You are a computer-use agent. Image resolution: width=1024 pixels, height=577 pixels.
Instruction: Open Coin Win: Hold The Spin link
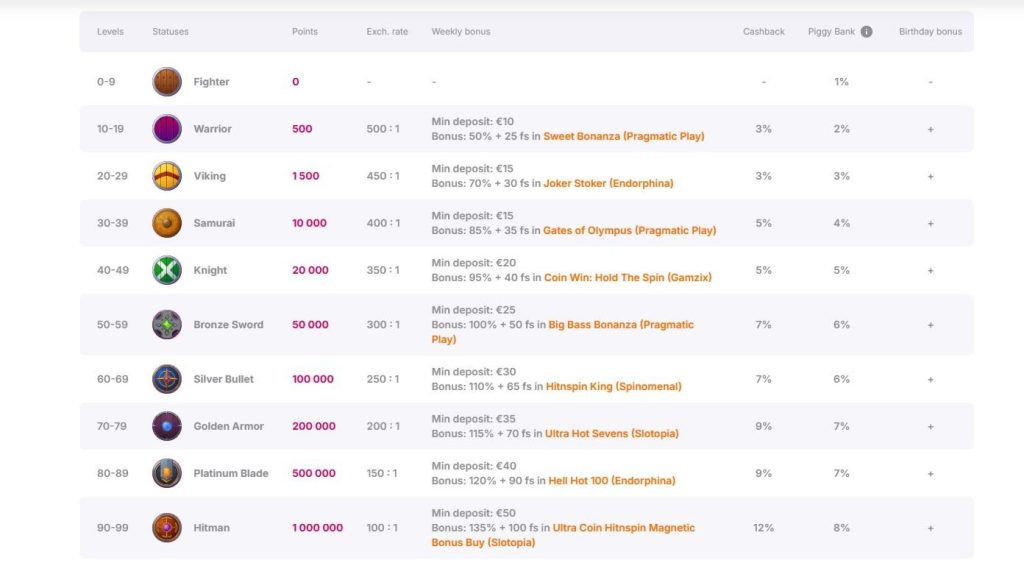tap(628, 277)
